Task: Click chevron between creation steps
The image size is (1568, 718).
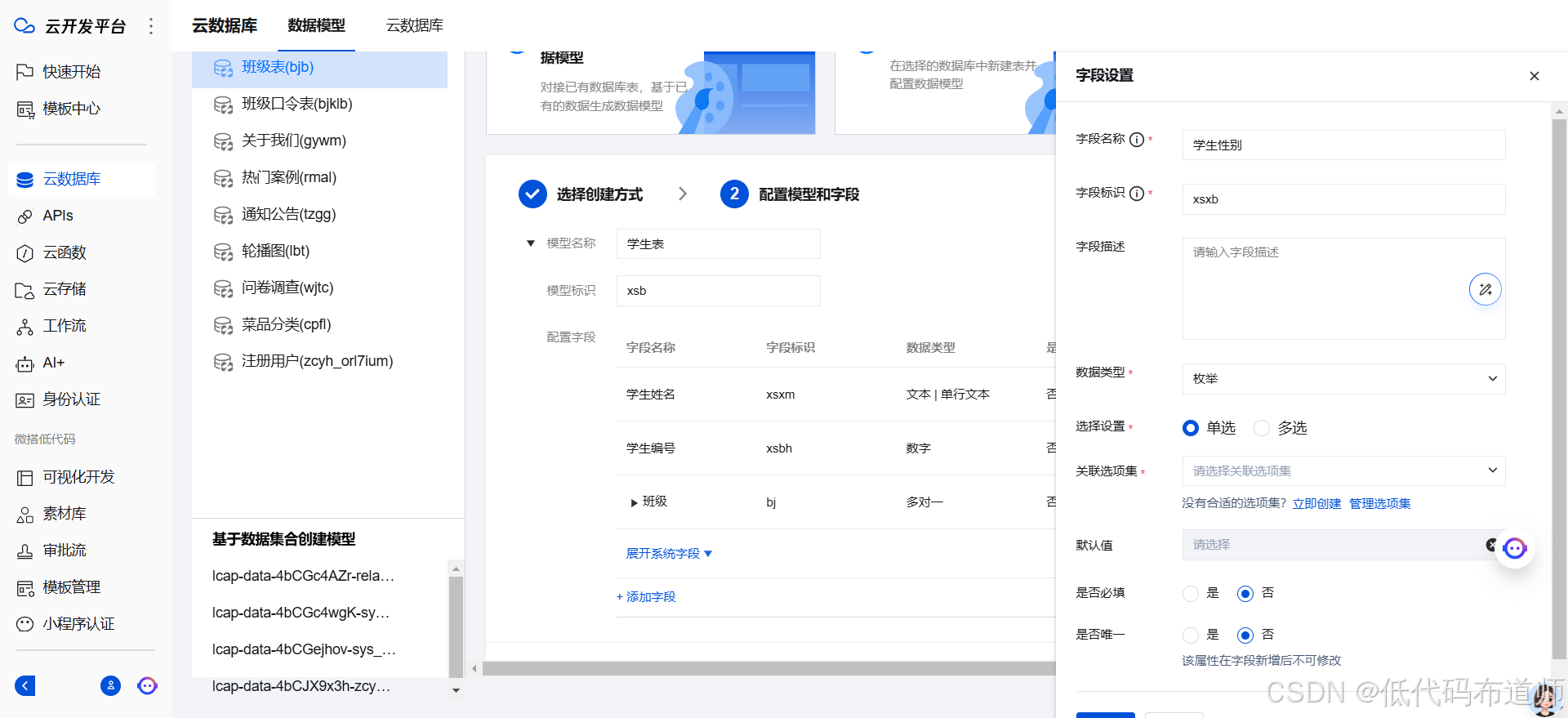Action: (x=683, y=194)
